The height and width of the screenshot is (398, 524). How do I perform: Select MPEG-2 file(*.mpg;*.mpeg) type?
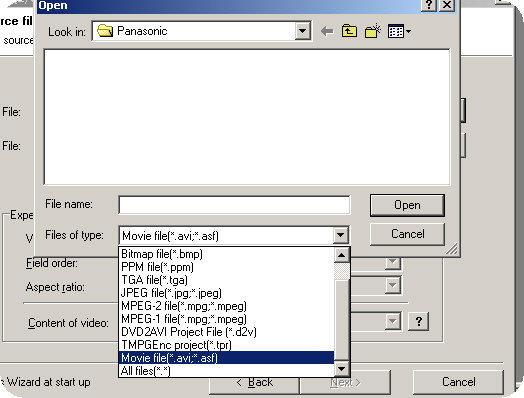226,306
